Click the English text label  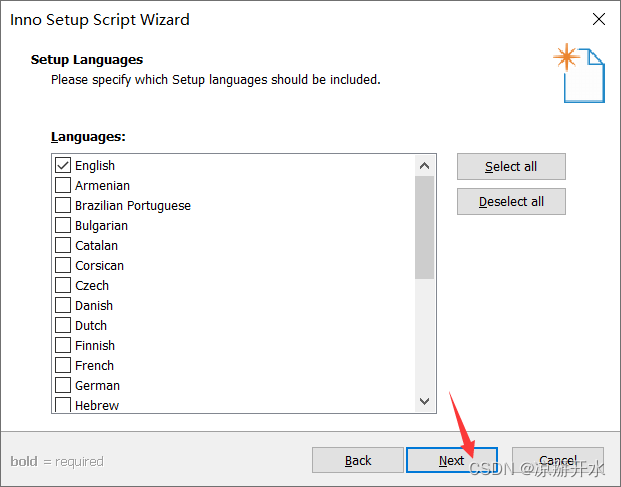tap(95, 166)
